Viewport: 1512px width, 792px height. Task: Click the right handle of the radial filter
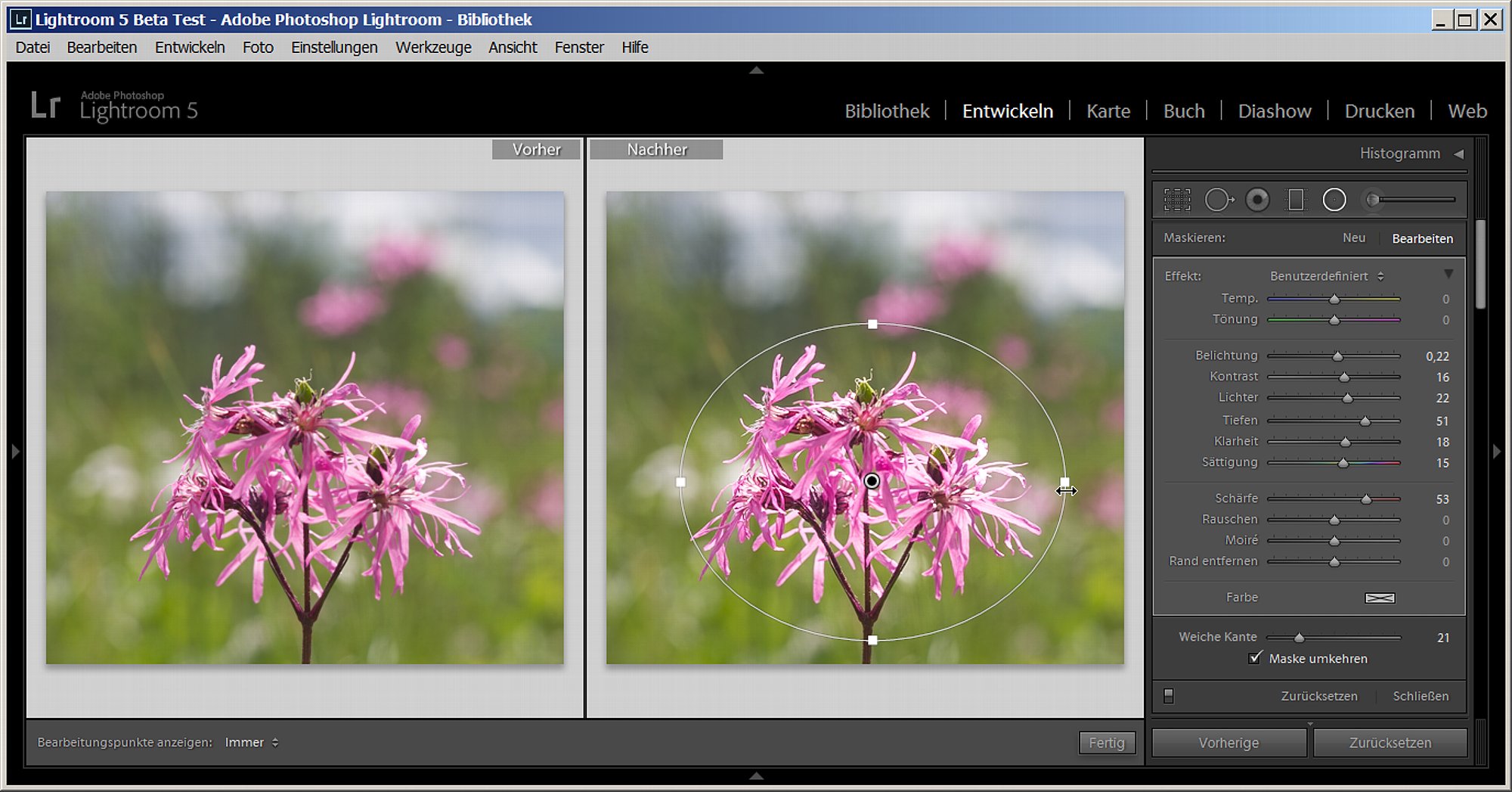point(1064,482)
